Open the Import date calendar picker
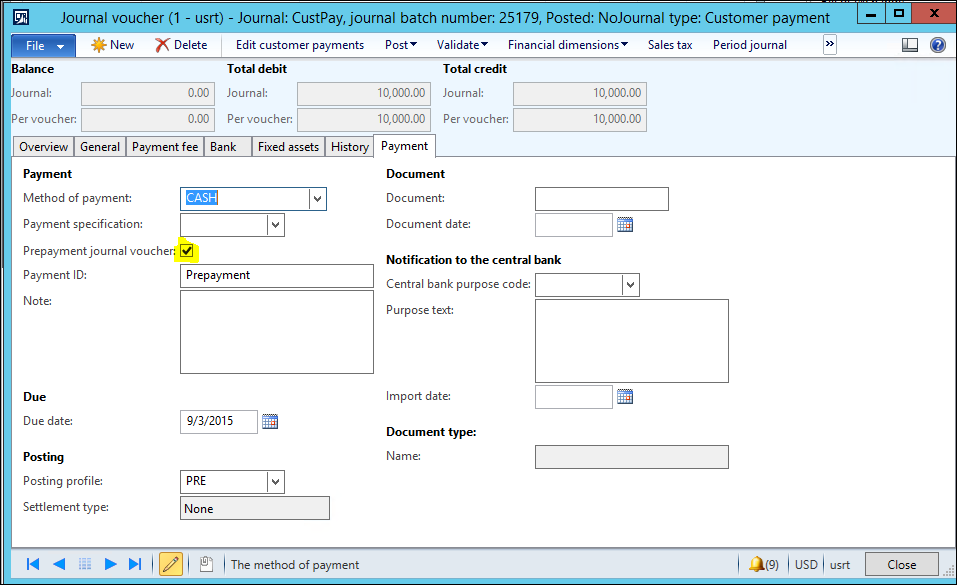Image resolution: width=957 pixels, height=585 pixels. (625, 397)
